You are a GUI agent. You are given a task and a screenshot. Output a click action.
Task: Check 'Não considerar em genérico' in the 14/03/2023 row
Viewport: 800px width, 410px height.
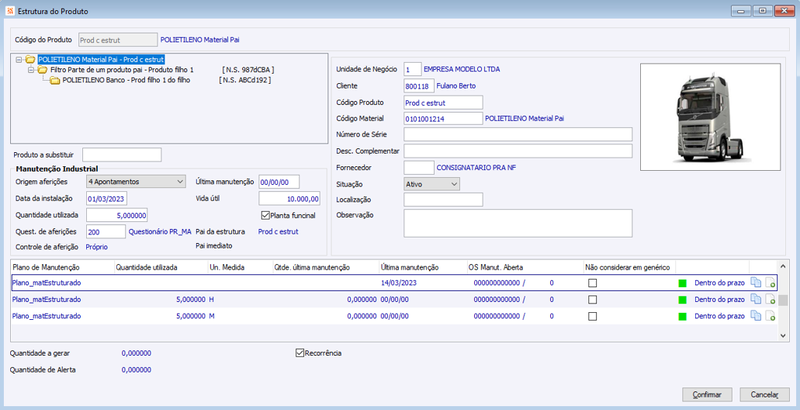(592, 283)
